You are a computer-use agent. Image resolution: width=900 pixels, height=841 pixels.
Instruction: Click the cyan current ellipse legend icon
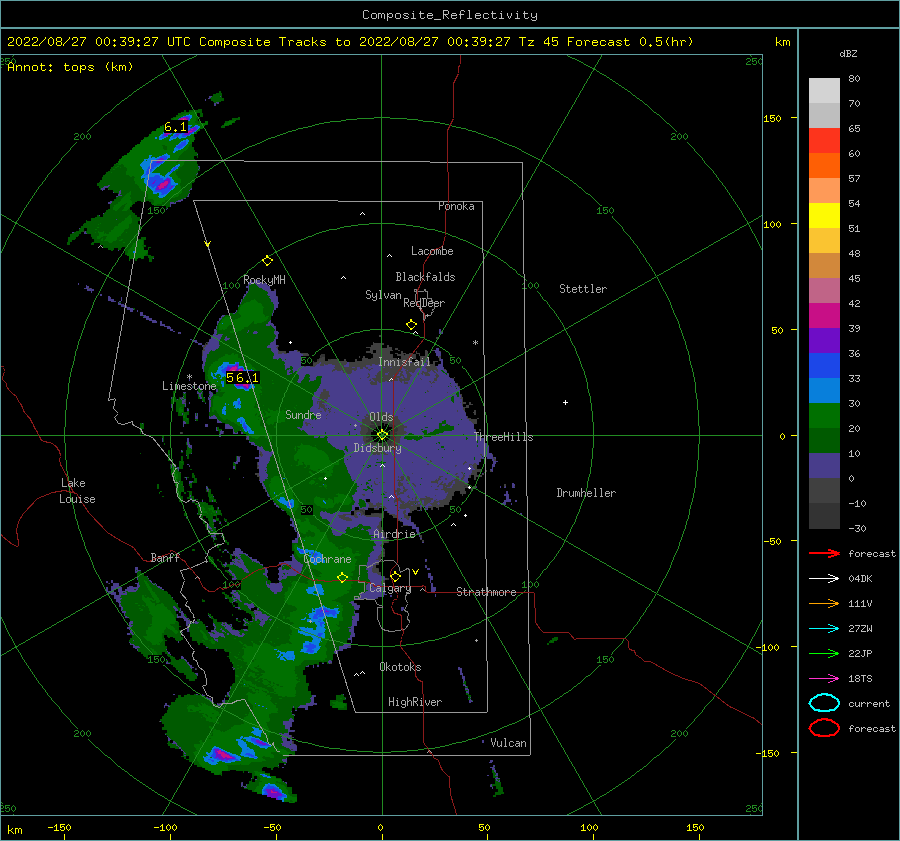click(x=824, y=703)
